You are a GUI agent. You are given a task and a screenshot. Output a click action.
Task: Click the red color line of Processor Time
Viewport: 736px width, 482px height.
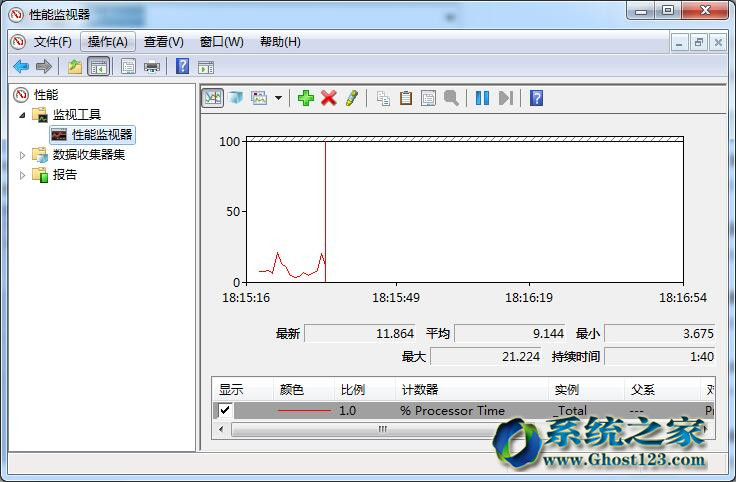point(304,411)
